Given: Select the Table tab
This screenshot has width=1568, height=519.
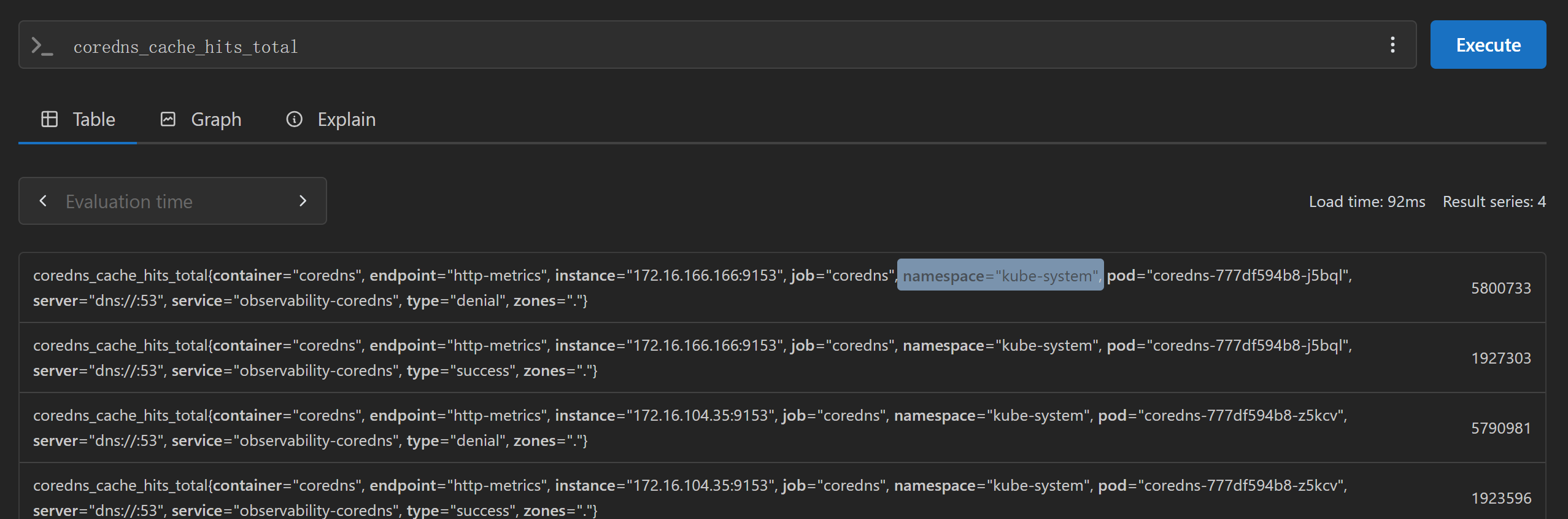Looking at the screenshot, I should 78,119.
